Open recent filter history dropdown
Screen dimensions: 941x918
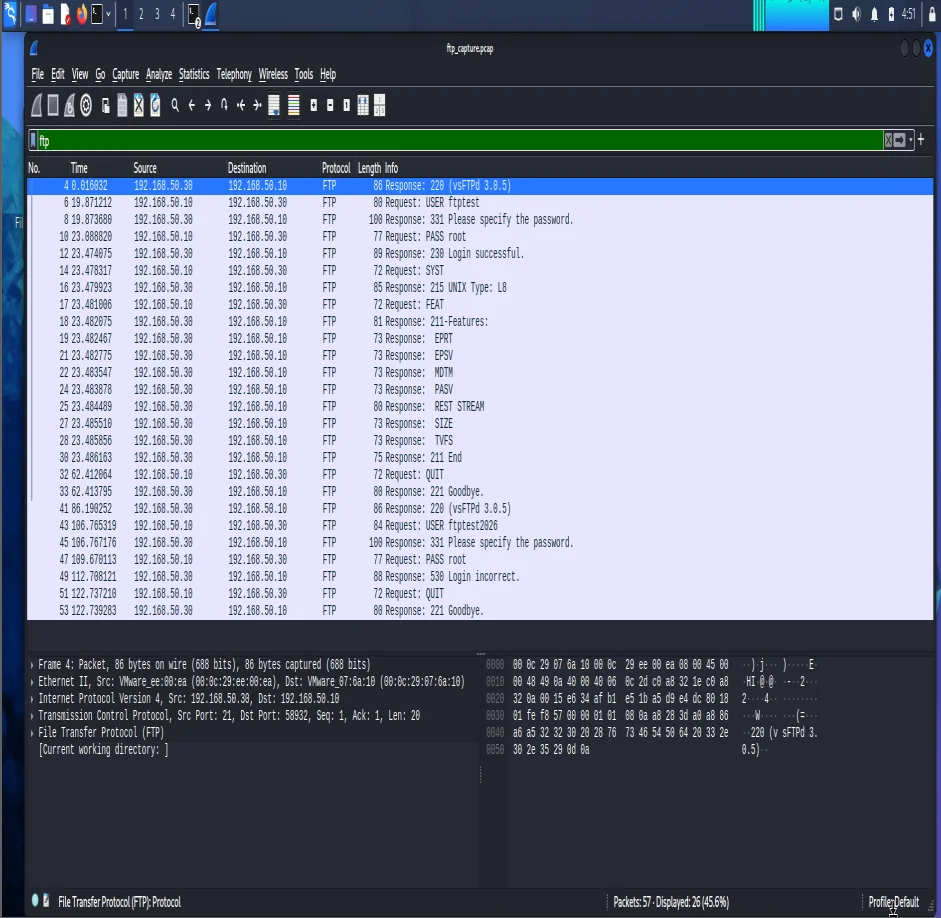[910, 141]
